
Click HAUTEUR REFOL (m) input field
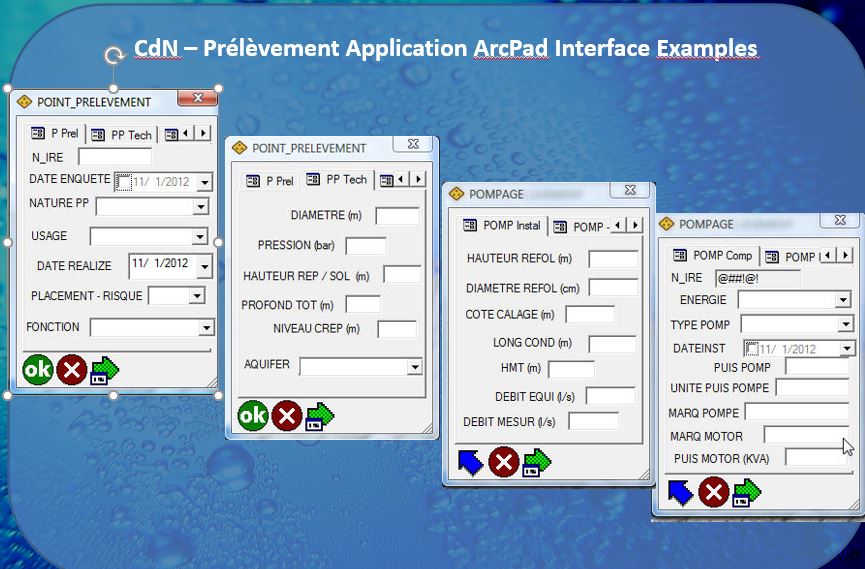(x=613, y=258)
